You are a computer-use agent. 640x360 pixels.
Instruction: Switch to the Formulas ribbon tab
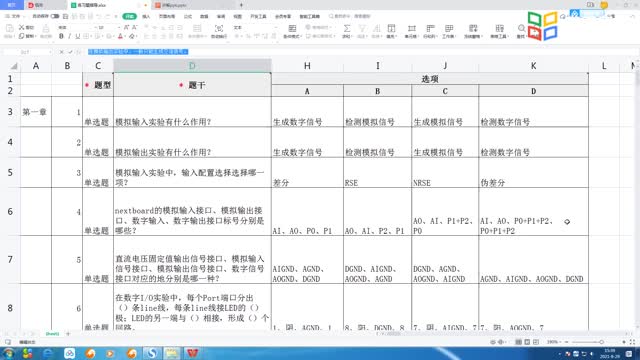188,16
